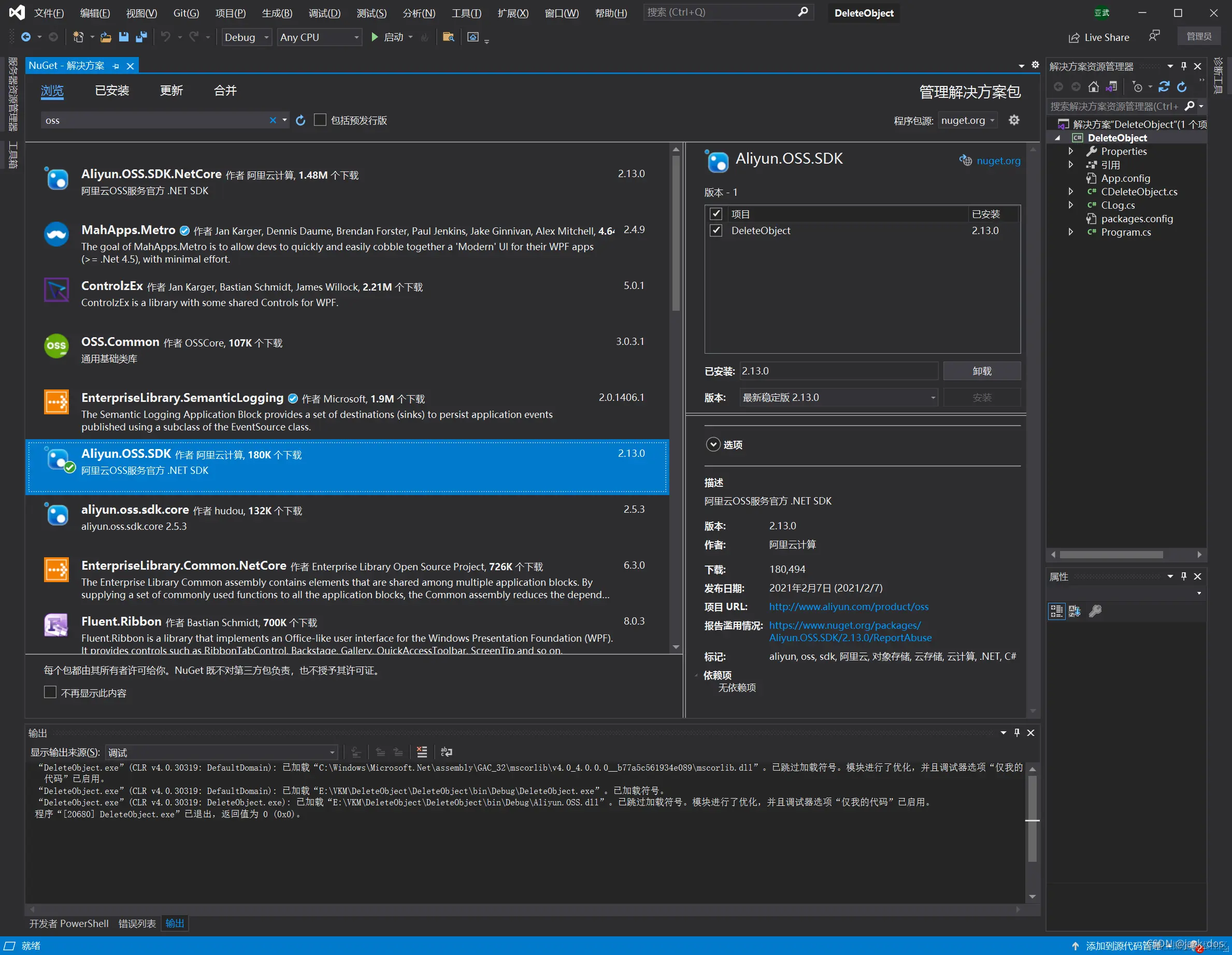Switch to the Installed tab

112,91
